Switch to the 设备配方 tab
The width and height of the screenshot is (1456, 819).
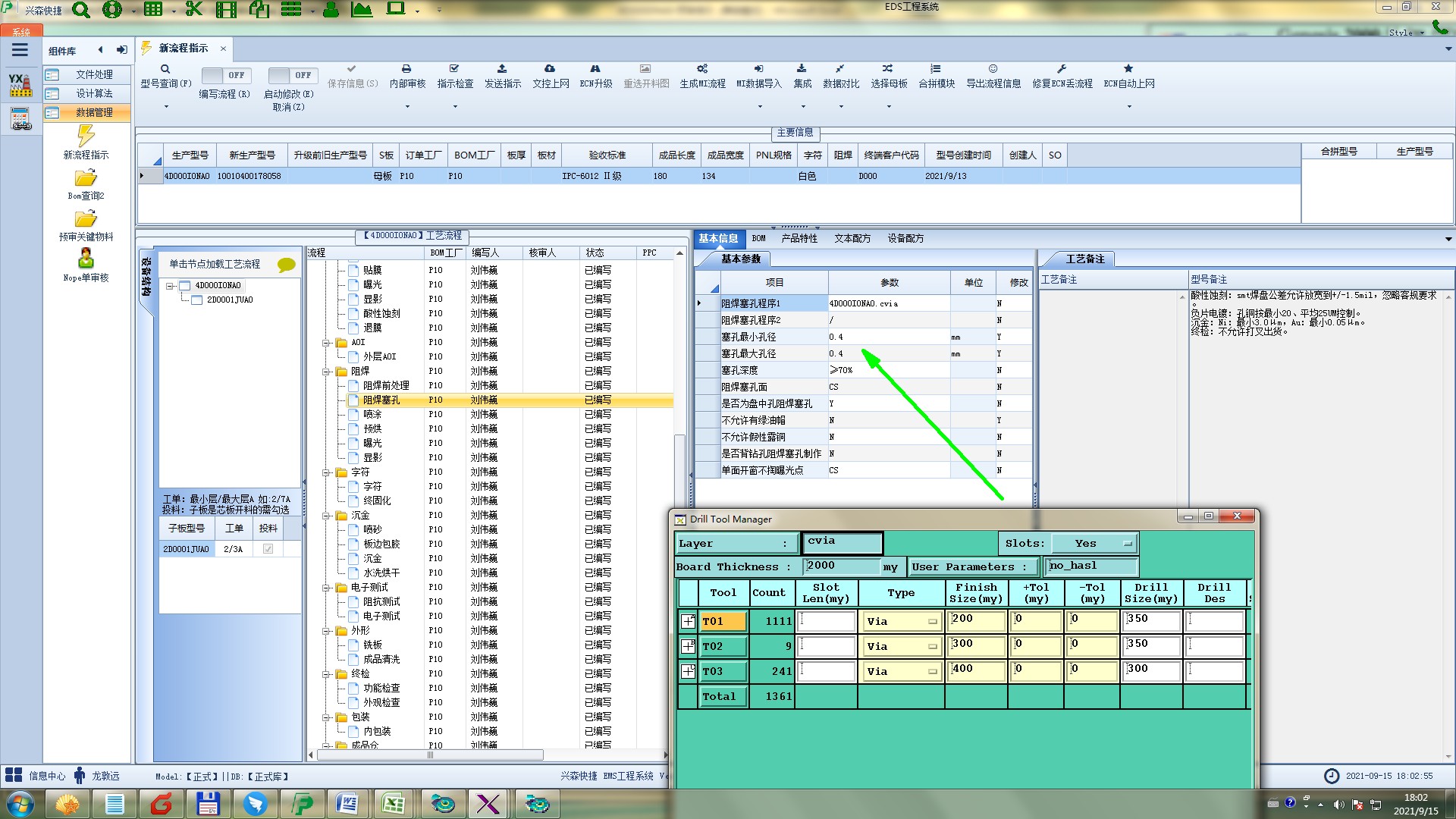point(905,238)
